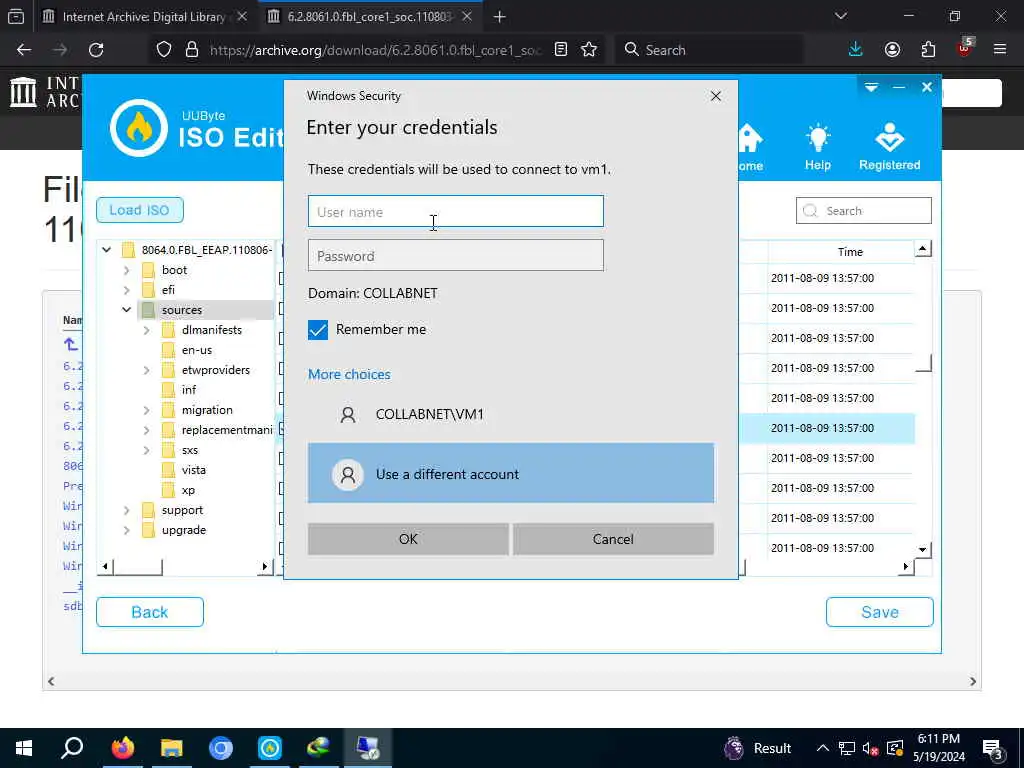Reload the page in Firefox

tap(96, 50)
